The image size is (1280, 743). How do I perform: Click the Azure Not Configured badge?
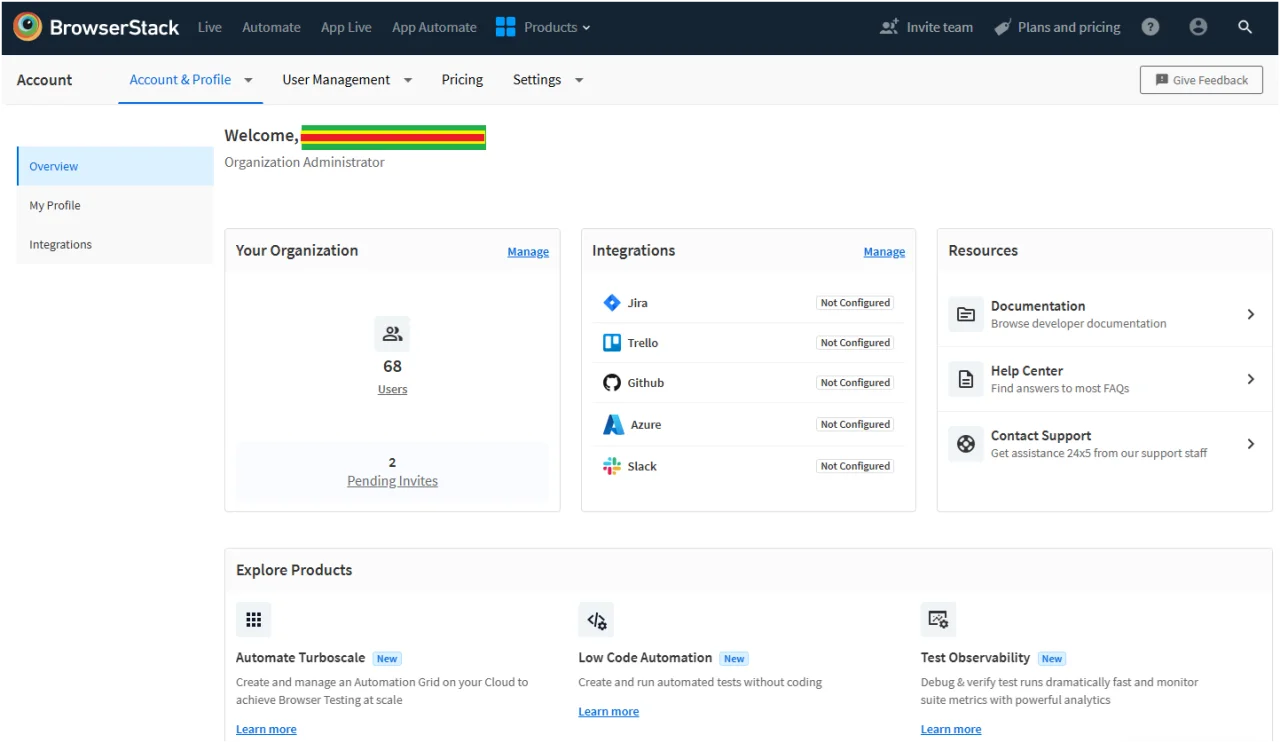point(855,425)
